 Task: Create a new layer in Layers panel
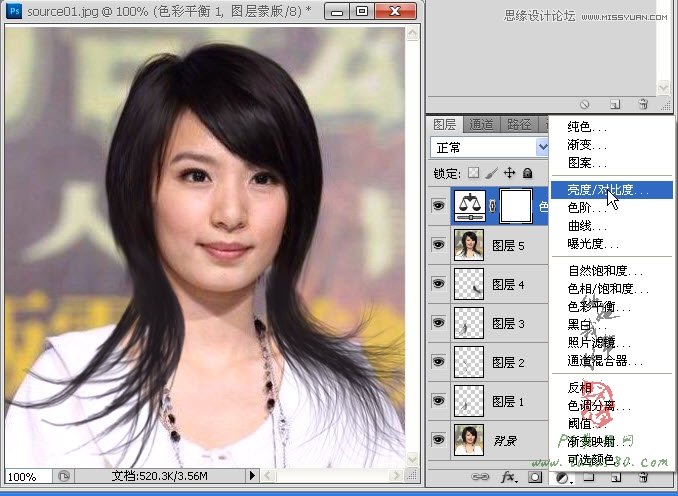pyautogui.click(x=616, y=477)
